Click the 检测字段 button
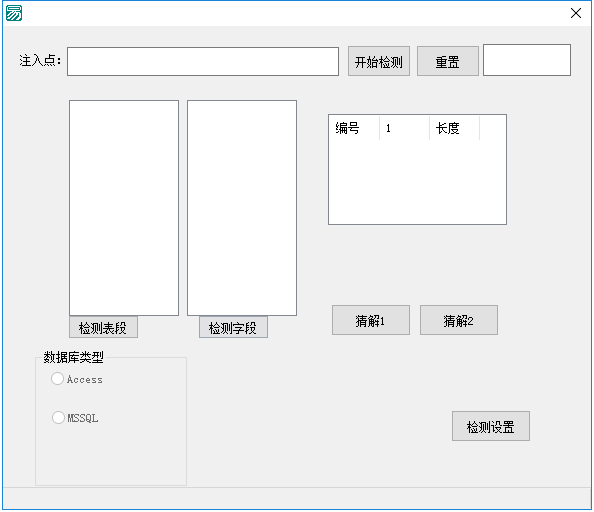 pyautogui.click(x=233, y=327)
